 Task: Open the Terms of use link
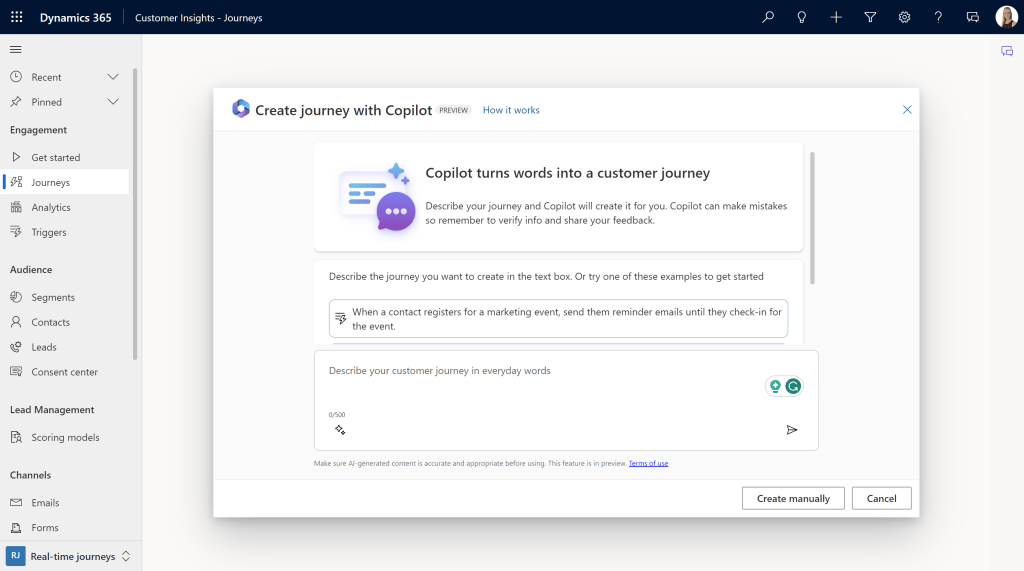[648, 463]
